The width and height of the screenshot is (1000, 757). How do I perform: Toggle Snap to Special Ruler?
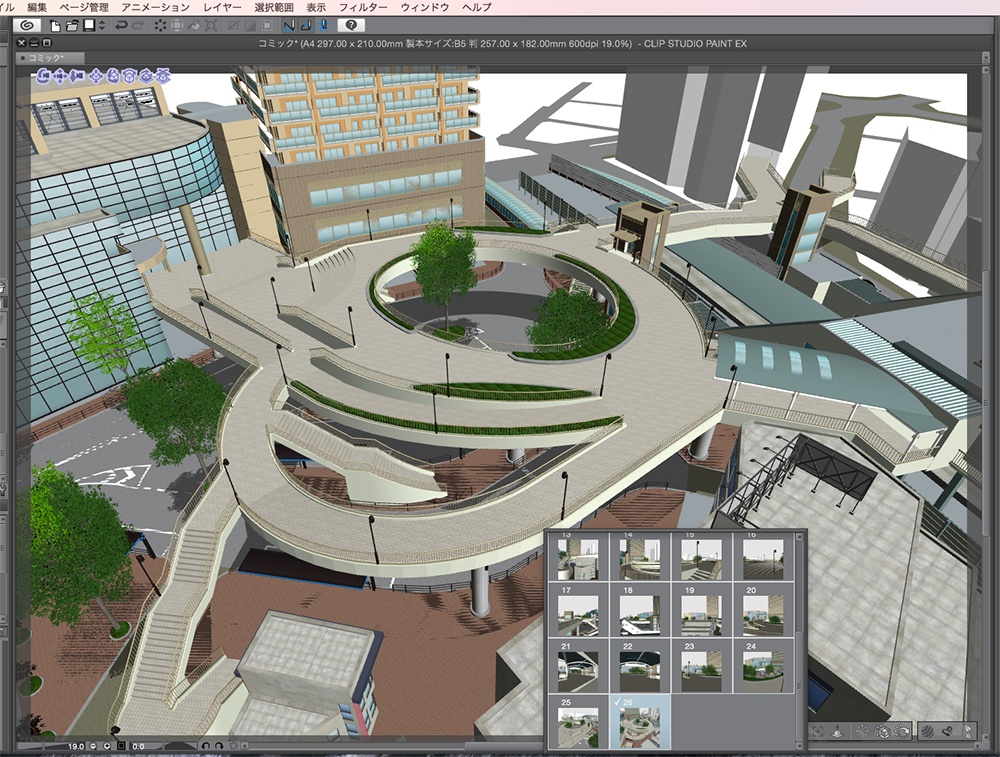click(306, 26)
